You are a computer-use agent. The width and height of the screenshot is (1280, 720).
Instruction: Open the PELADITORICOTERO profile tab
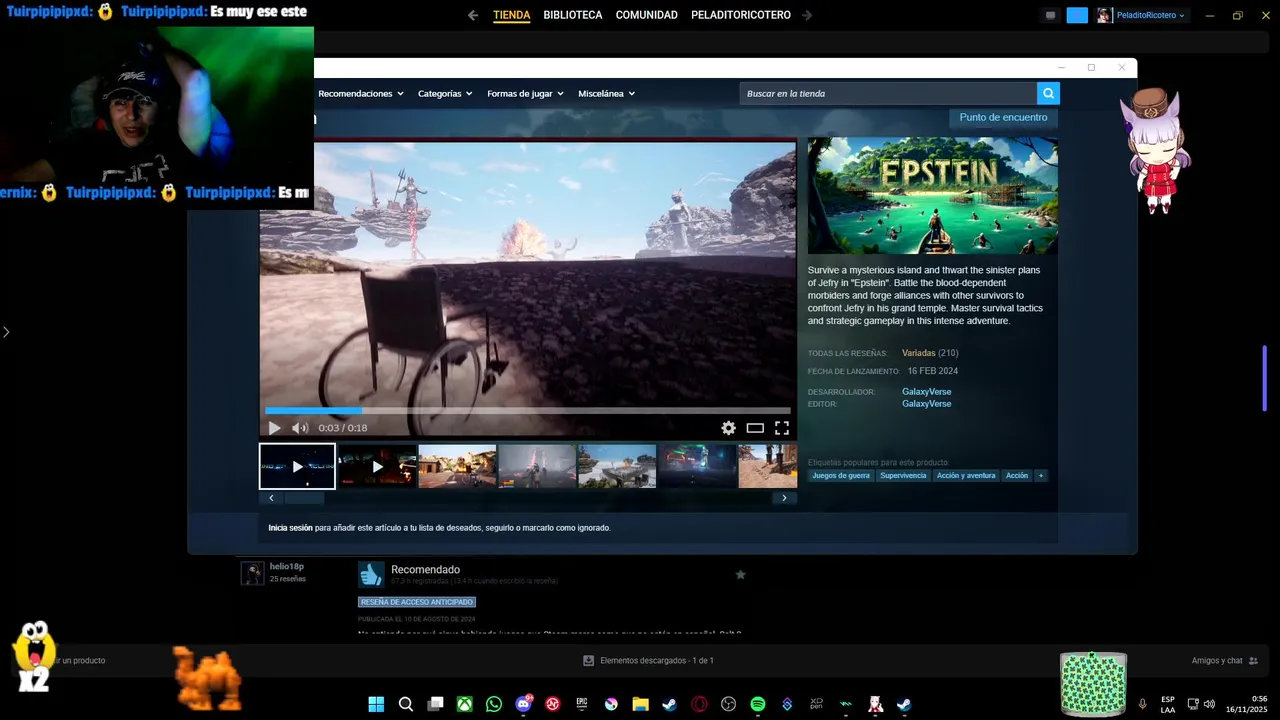[741, 15]
